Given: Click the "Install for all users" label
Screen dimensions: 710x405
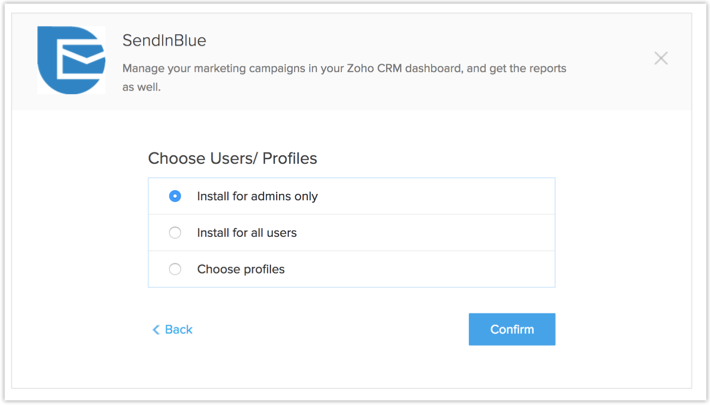Looking at the screenshot, I should point(246,233).
